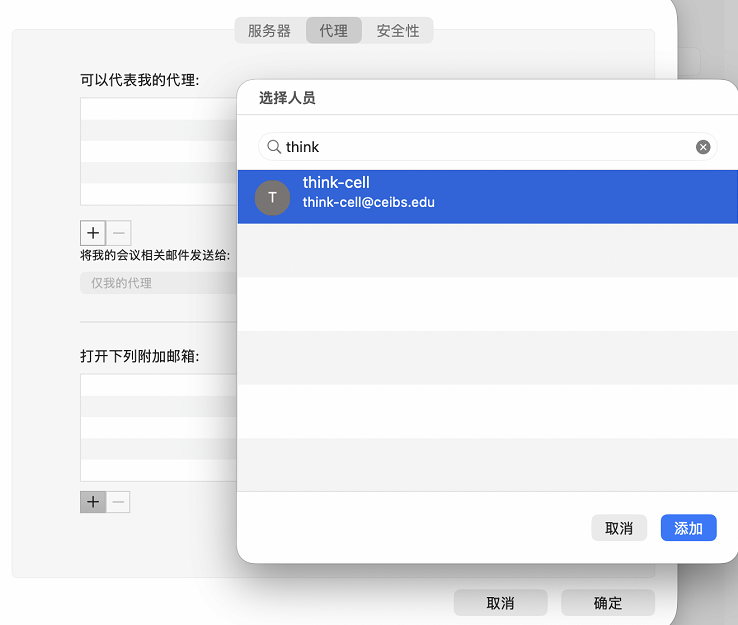The image size is (738, 625).
Task: Click the magnifier icon in the search field
Action: pyautogui.click(x=273, y=147)
